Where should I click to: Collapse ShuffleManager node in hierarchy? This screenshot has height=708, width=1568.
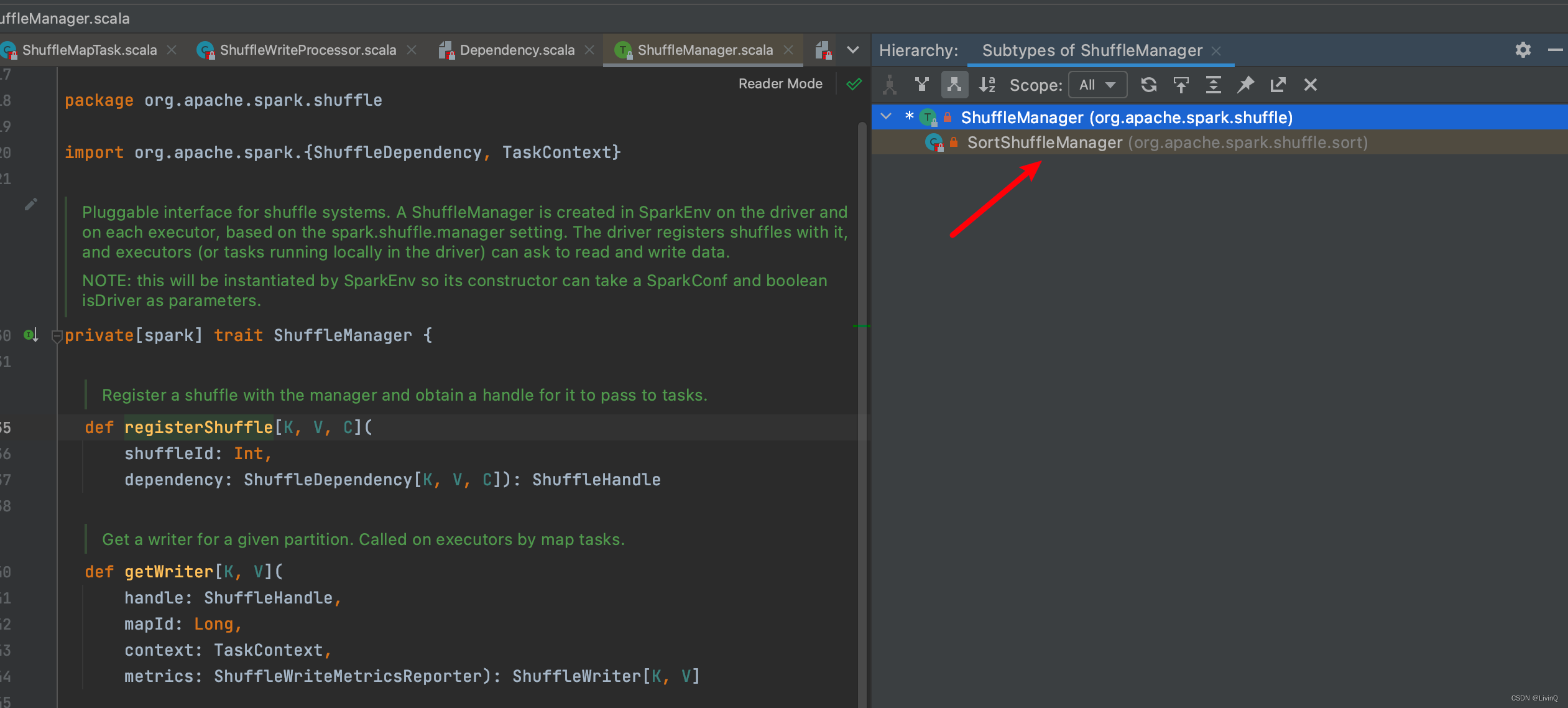886,116
